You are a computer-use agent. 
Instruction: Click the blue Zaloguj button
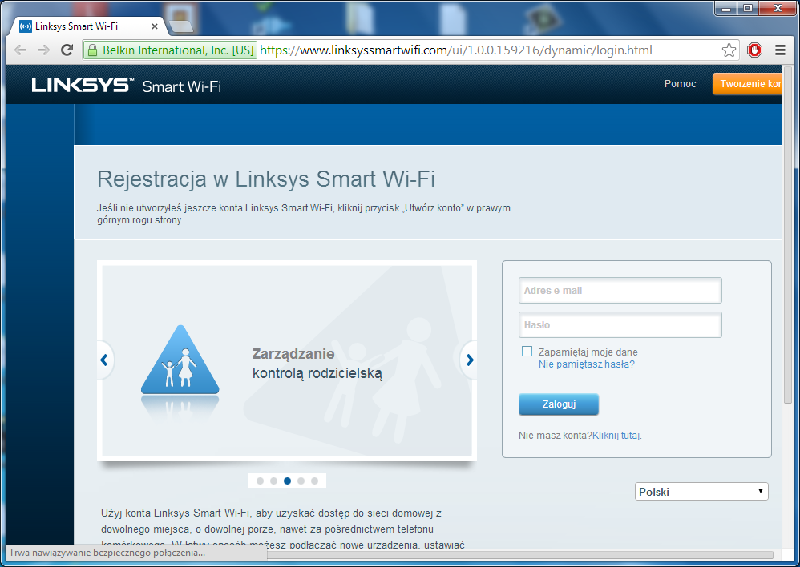click(x=559, y=404)
